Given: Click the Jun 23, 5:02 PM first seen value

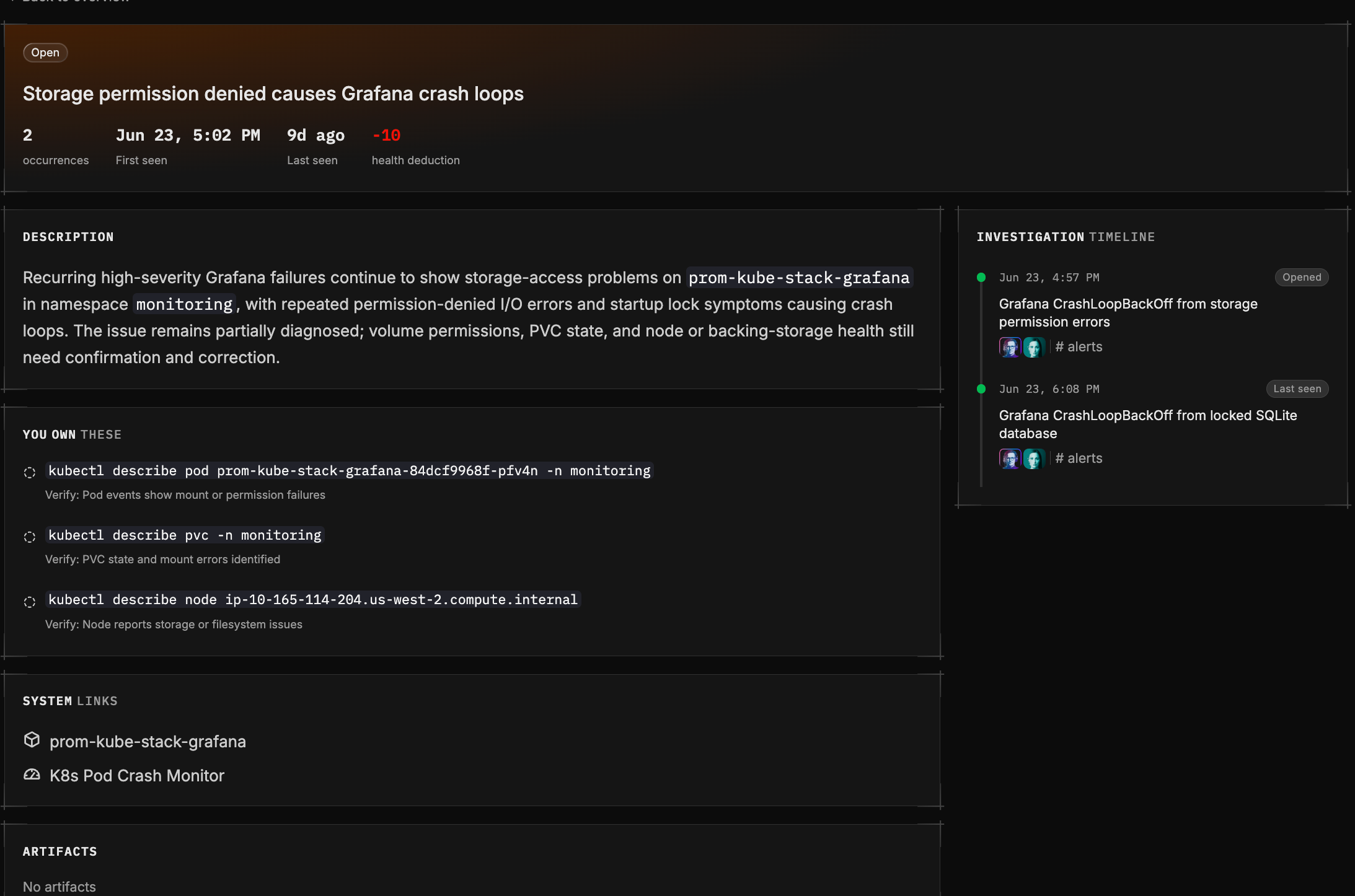Looking at the screenshot, I should [x=188, y=135].
